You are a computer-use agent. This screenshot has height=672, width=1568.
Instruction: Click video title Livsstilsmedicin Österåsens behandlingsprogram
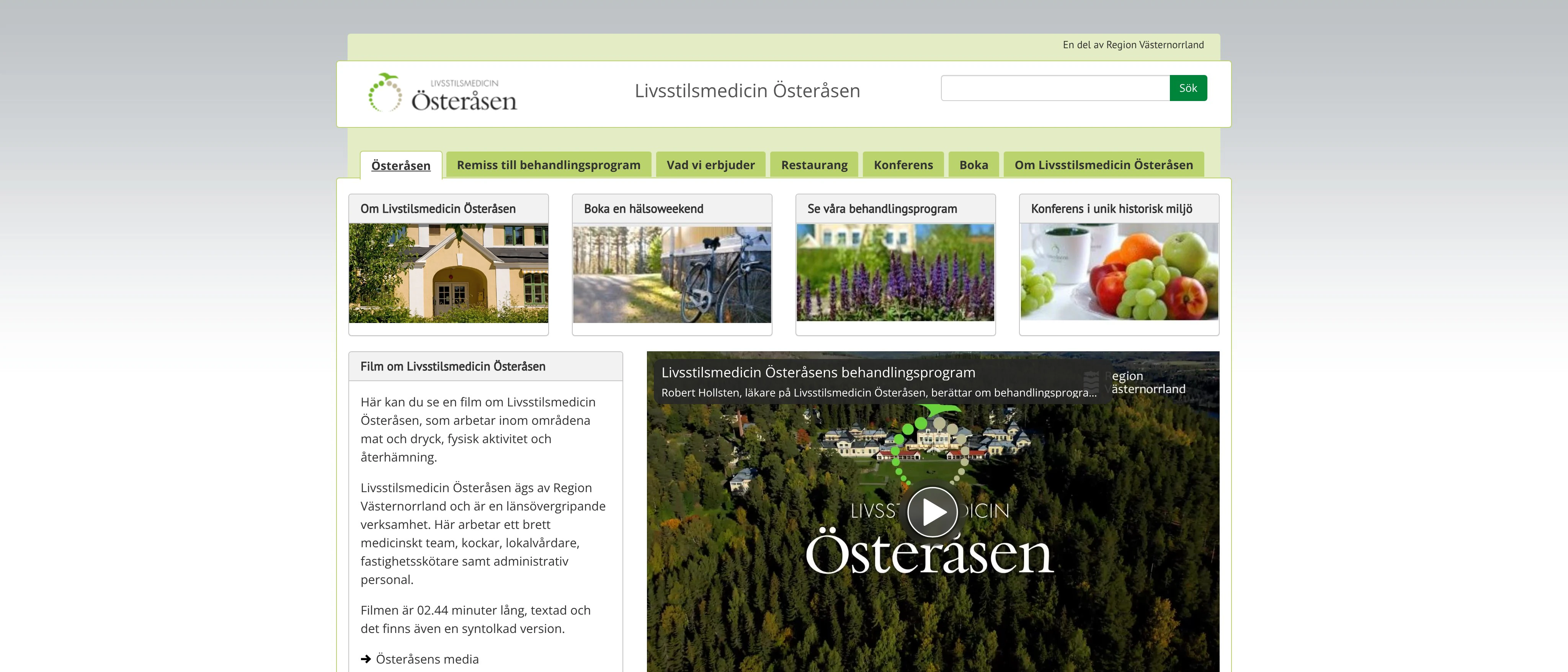pyautogui.click(x=818, y=372)
